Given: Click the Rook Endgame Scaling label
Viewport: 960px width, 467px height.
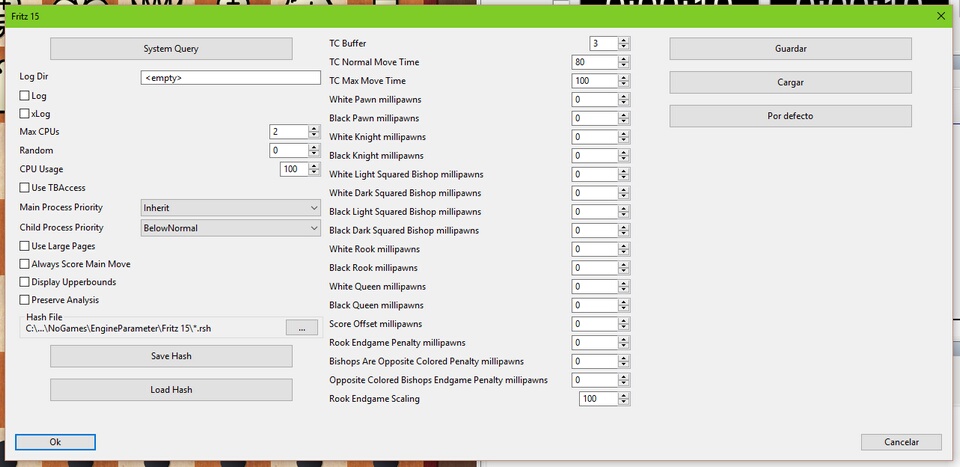Looking at the screenshot, I should [375, 398].
